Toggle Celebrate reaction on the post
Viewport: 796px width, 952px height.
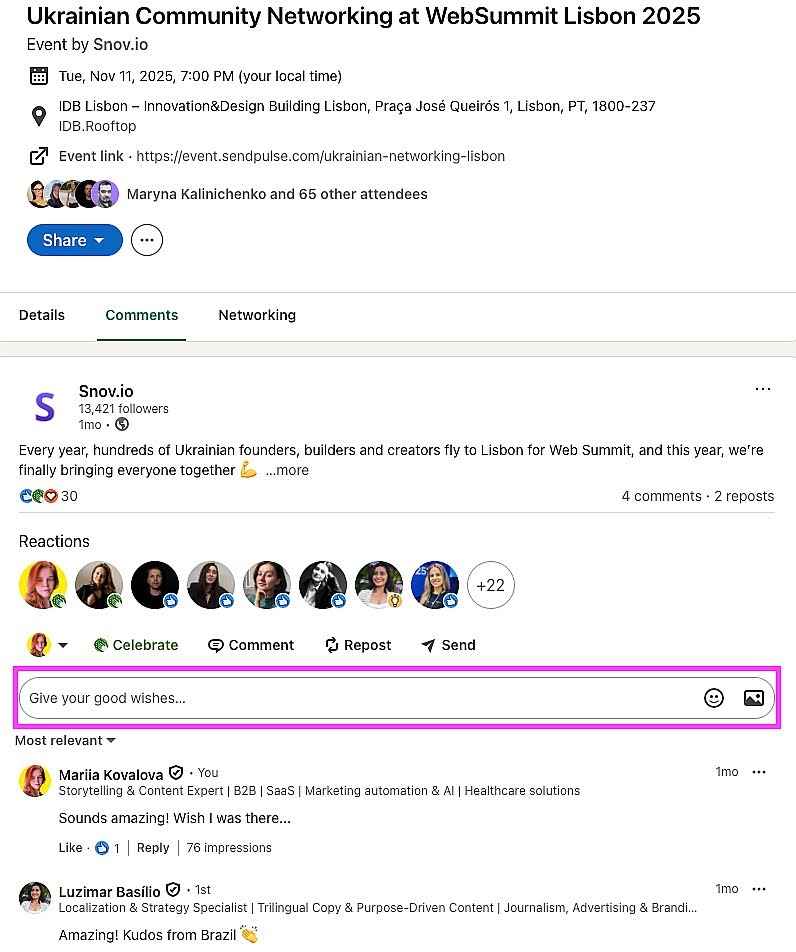[135, 645]
